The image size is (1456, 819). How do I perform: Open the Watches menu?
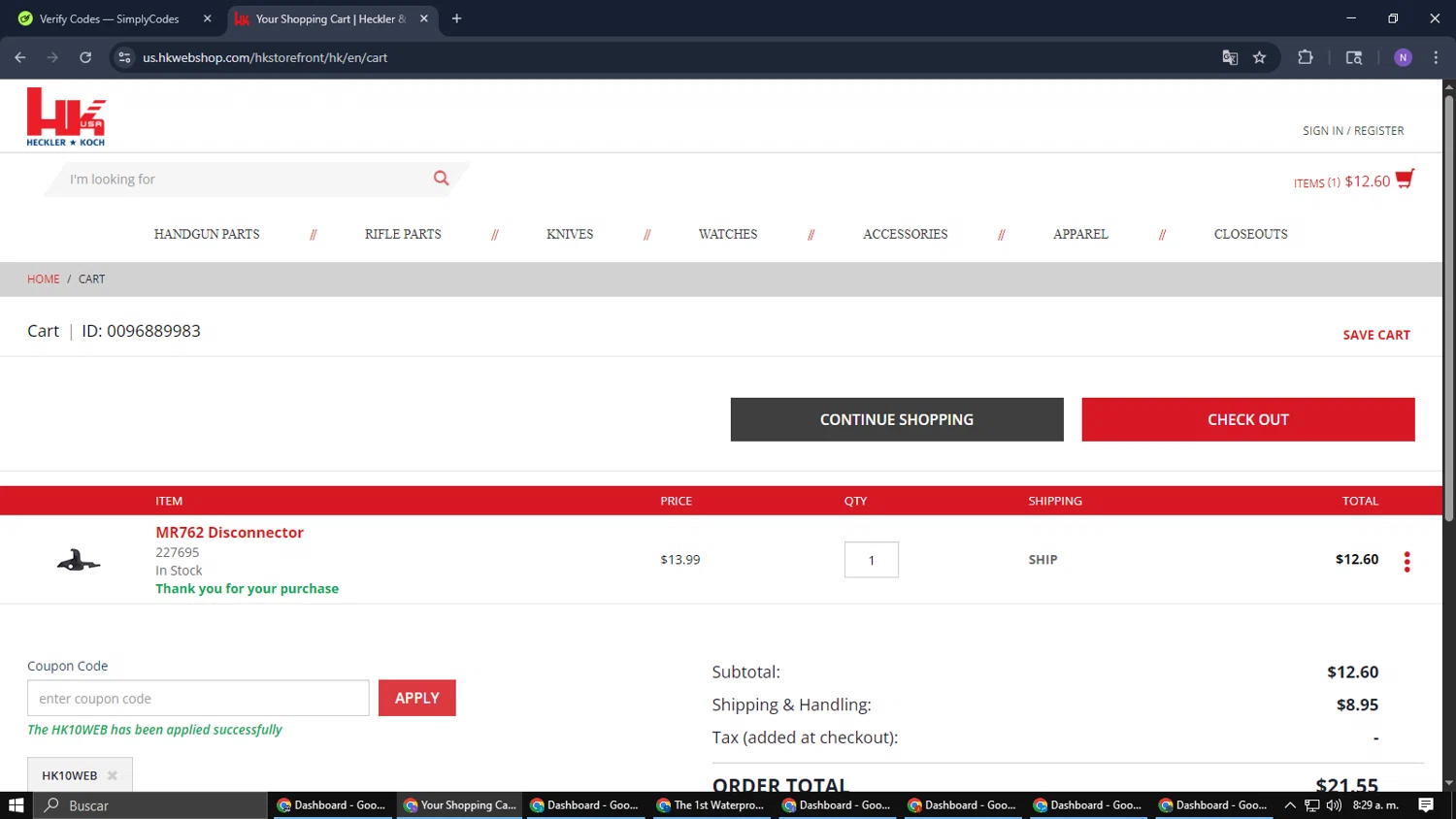pyautogui.click(x=728, y=234)
